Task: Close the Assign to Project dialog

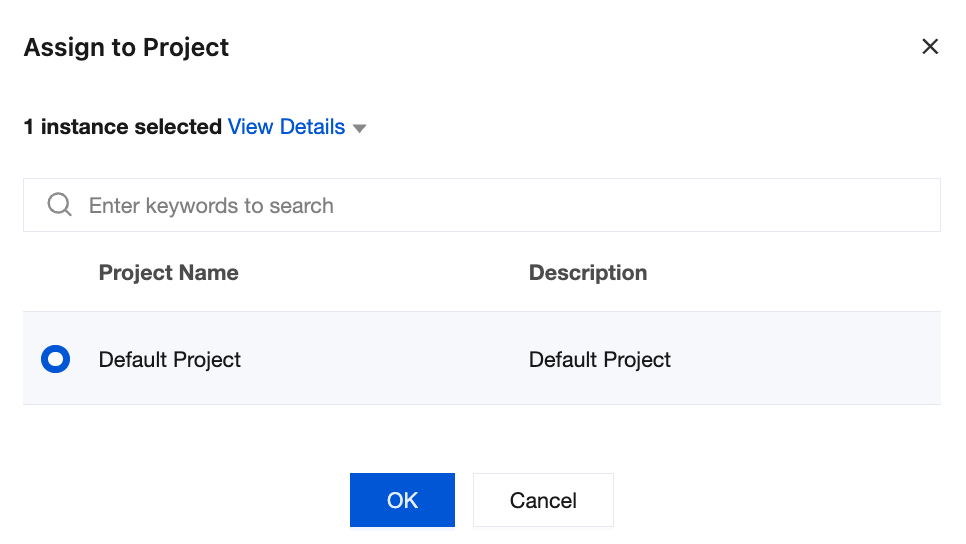Action: [x=930, y=47]
